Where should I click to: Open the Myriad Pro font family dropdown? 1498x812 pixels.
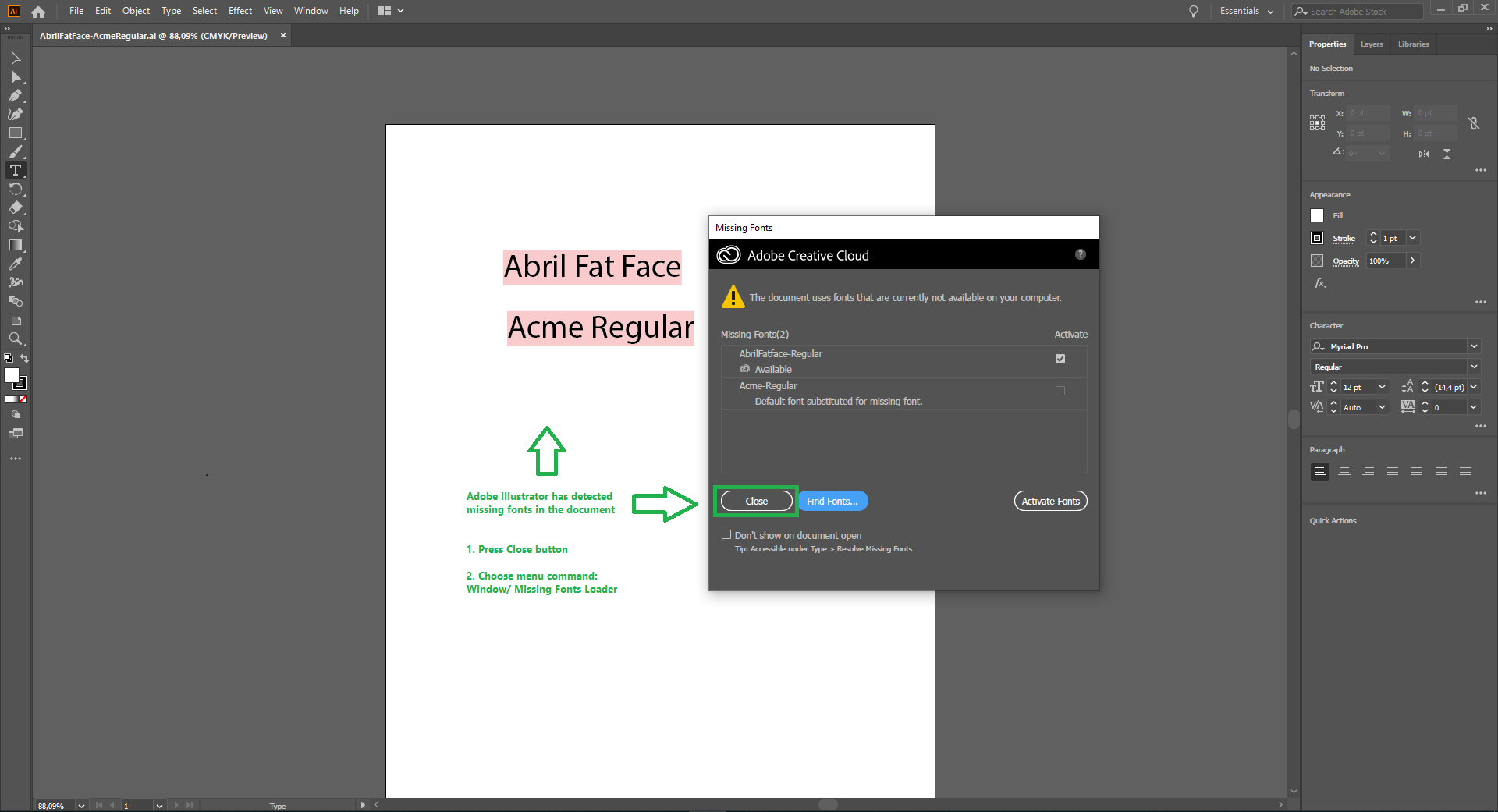1474,346
